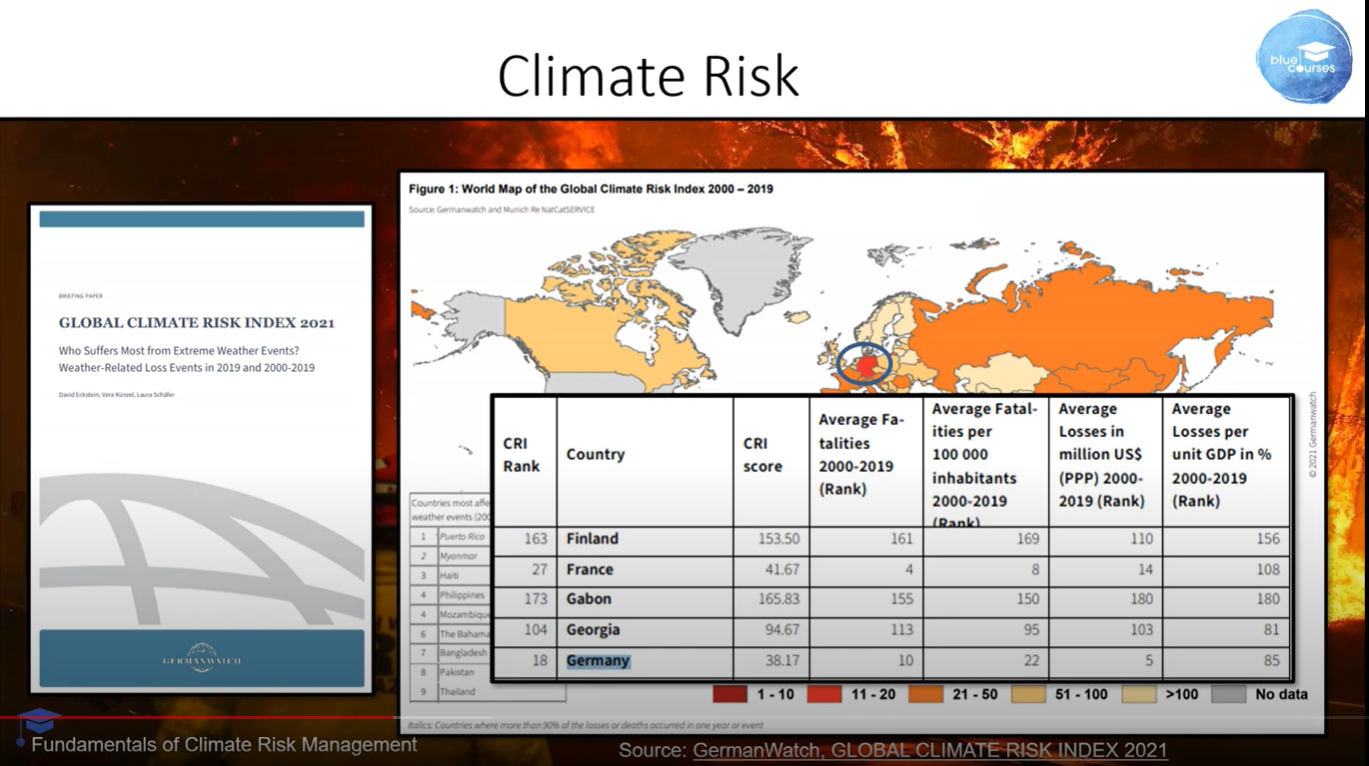Click the grey No data legend swatch
The height and width of the screenshot is (766, 1369).
1228,694
